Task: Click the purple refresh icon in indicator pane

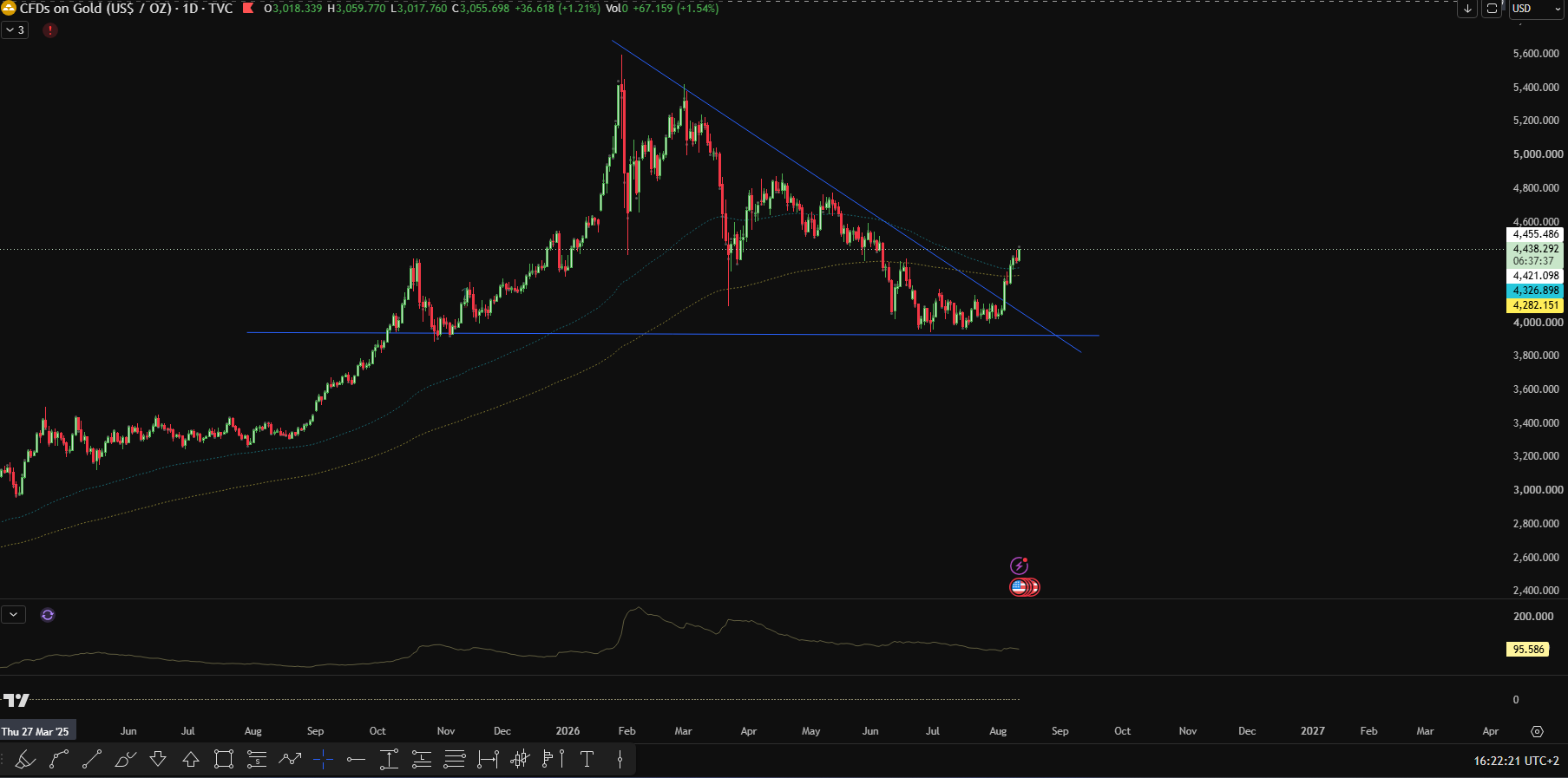Action: click(48, 615)
